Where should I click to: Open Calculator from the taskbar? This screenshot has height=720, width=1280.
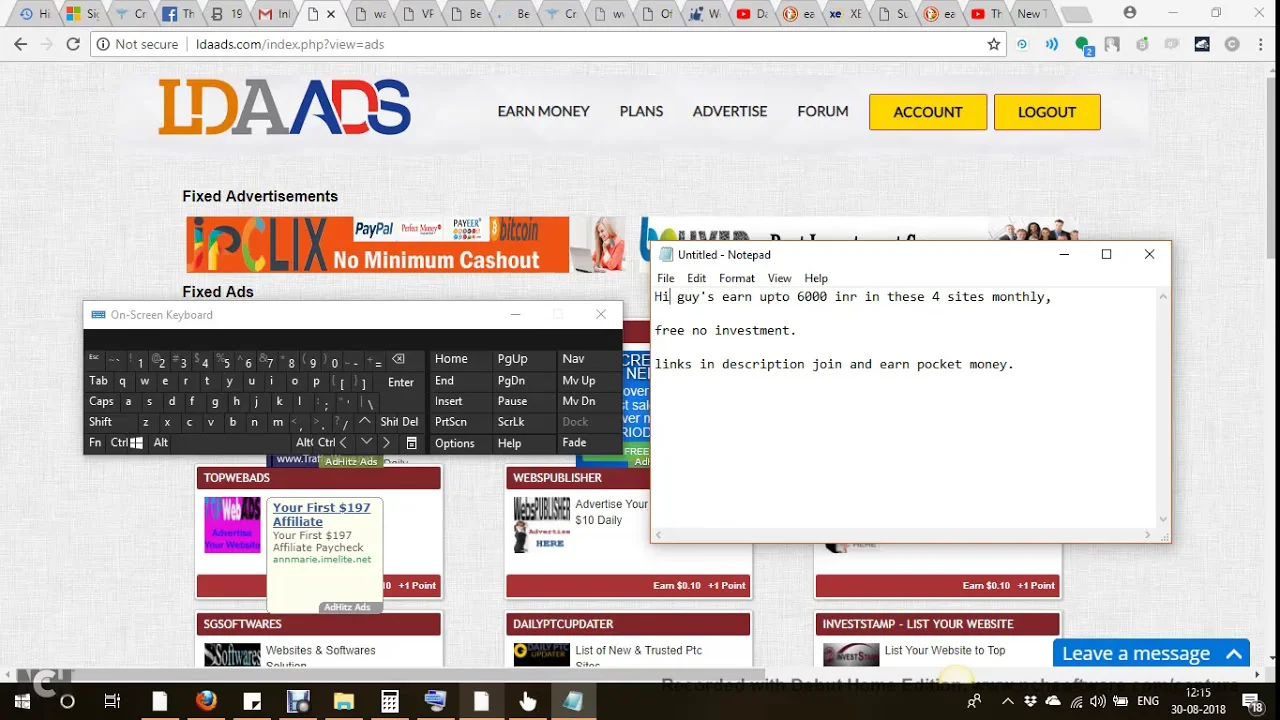389,701
